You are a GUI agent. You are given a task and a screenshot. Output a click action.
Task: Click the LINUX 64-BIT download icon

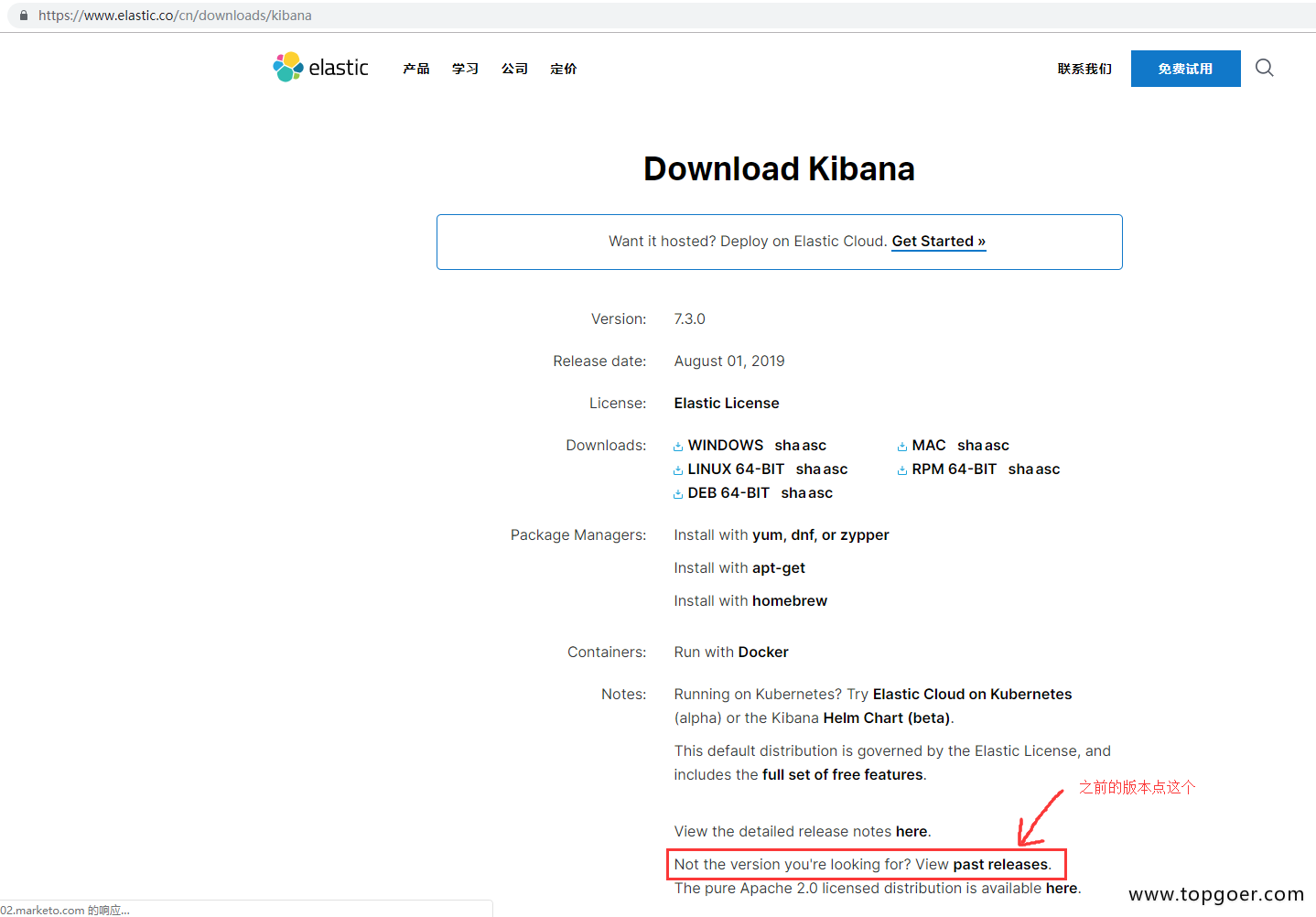tap(678, 469)
